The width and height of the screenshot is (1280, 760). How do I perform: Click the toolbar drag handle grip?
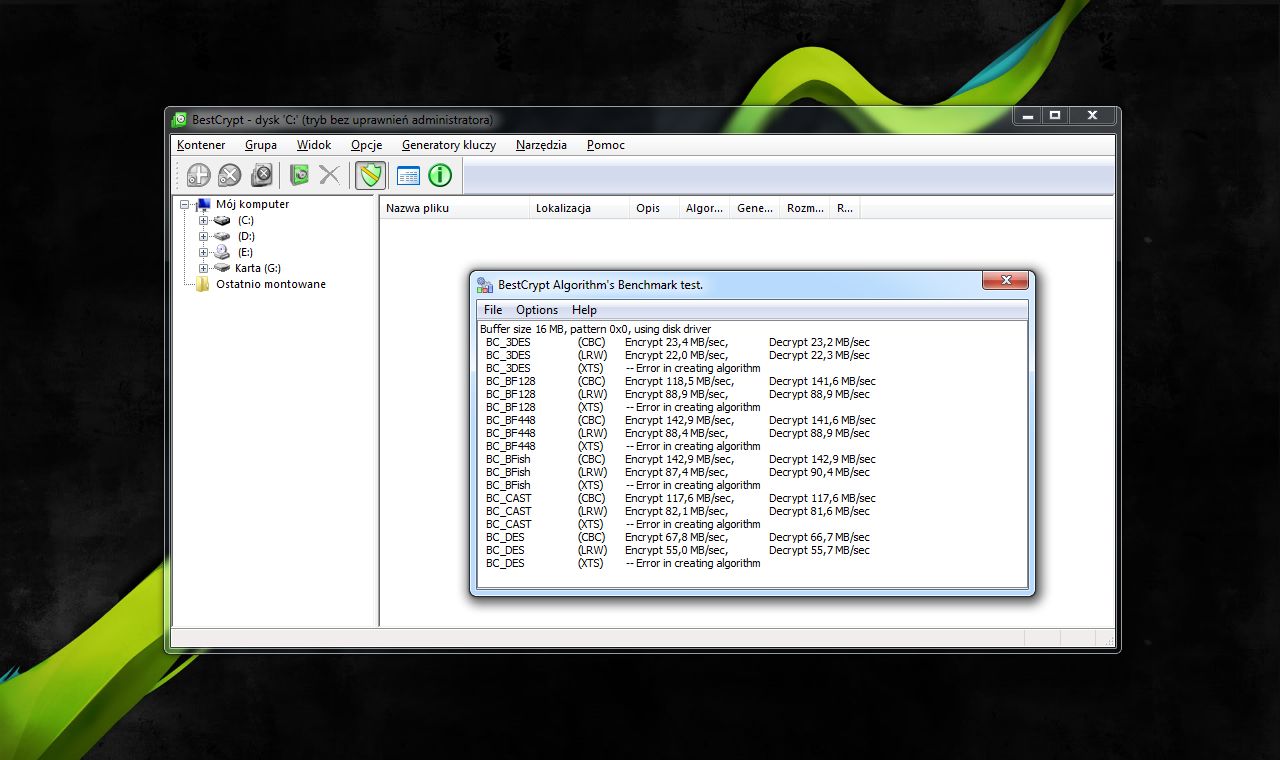point(178,176)
